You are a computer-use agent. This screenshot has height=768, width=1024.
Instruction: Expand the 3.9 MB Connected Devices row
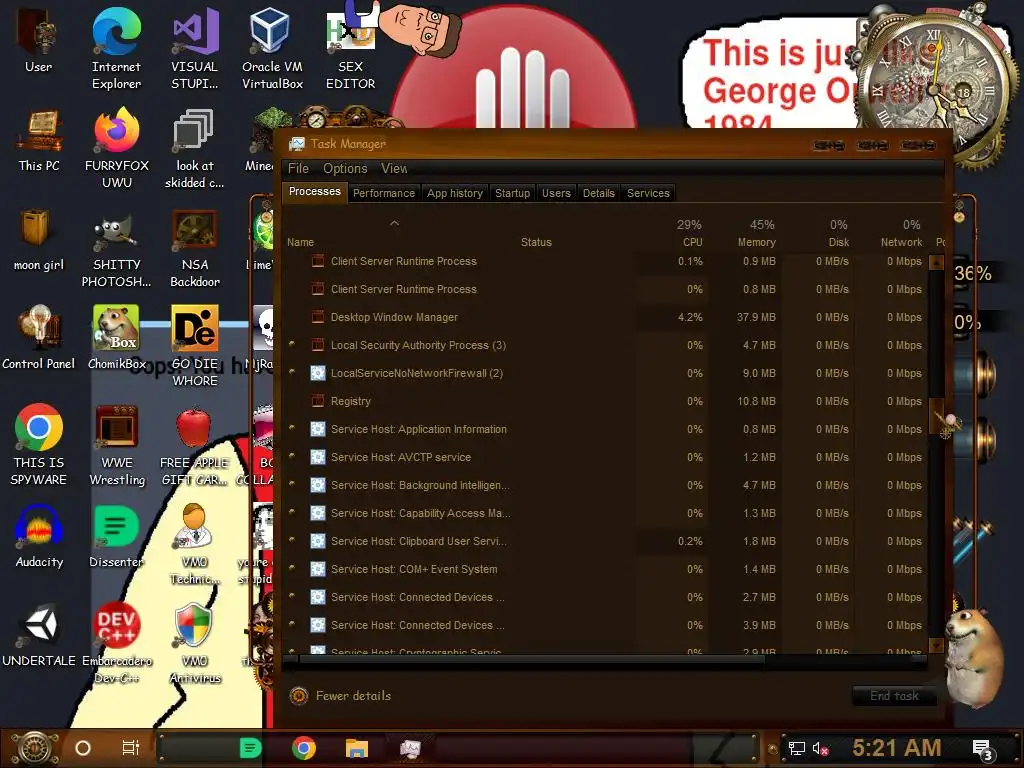pyautogui.click(x=292, y=624)
